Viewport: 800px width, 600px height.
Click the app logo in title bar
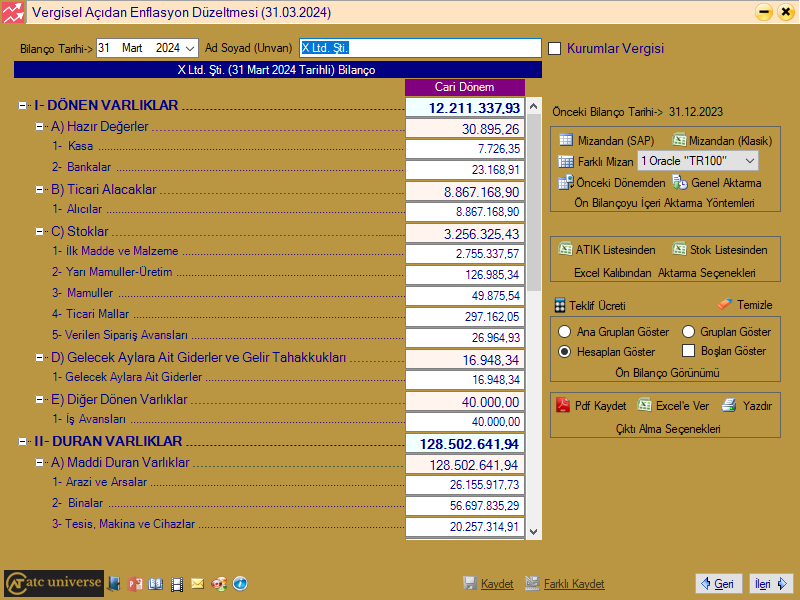[x=13, y=12]
